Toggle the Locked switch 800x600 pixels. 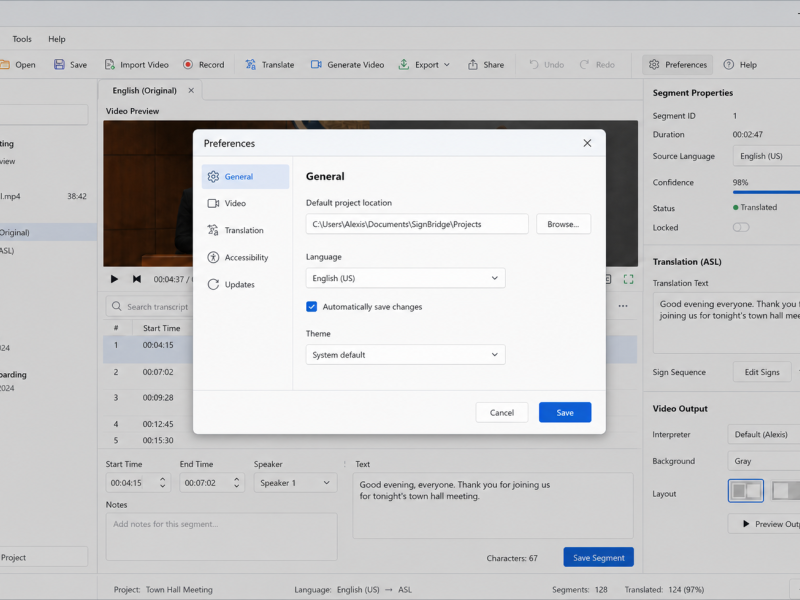741,228
